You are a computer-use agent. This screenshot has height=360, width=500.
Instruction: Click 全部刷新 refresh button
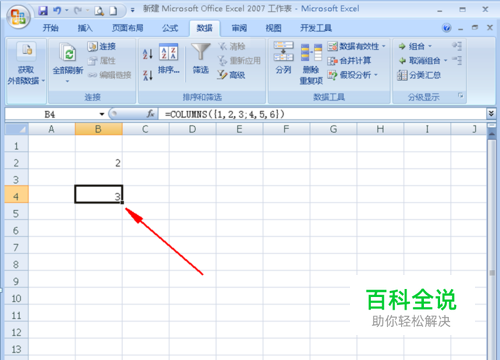pos(68,58)
